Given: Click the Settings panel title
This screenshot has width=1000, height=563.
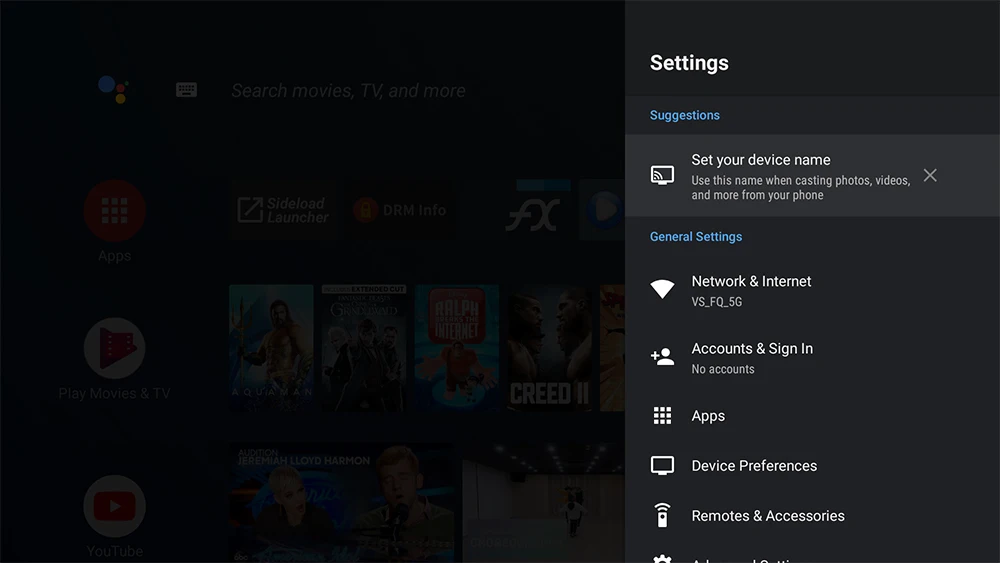Looking at the screenshot, I should click(x=689, y=63).
